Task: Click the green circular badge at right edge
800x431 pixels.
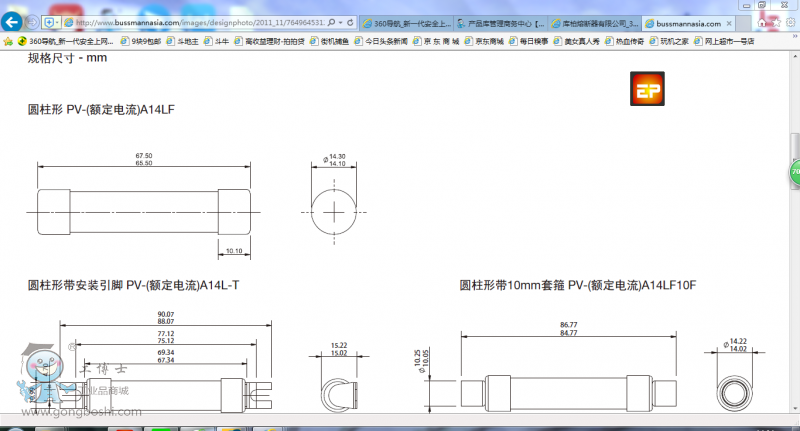Action: (795, 172)
